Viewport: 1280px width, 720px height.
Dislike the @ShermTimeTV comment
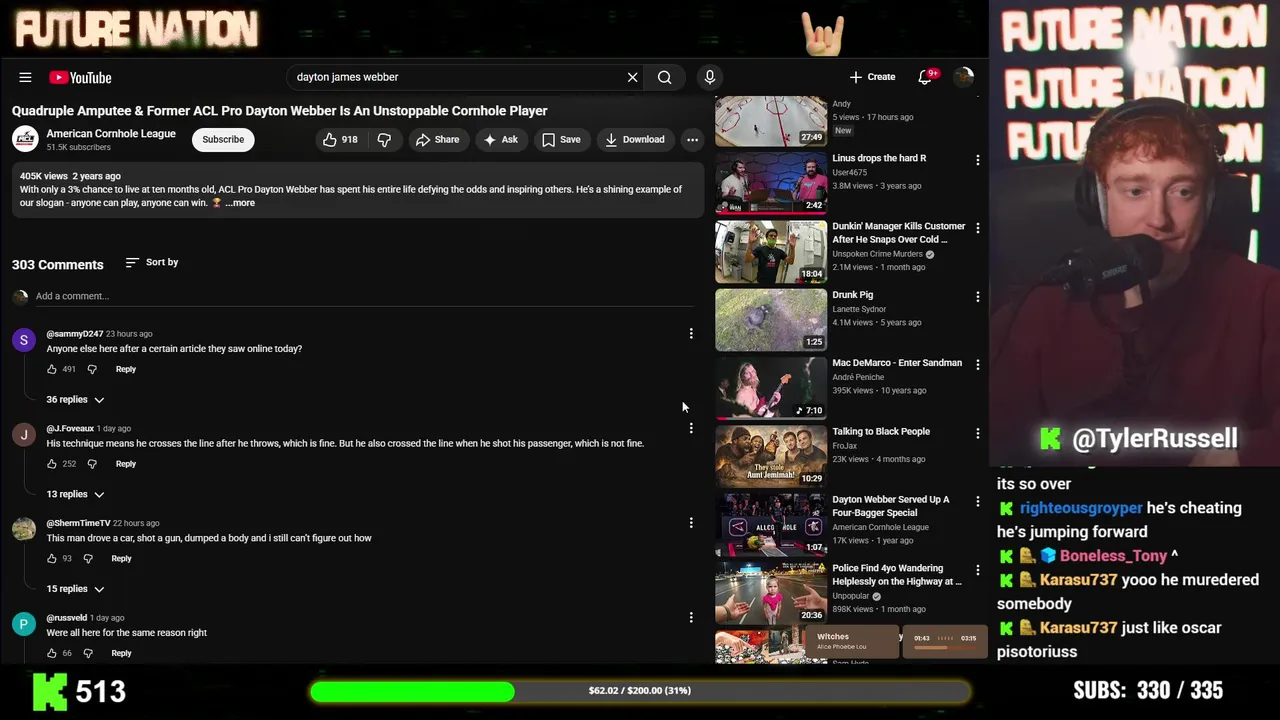pos(88,558)
